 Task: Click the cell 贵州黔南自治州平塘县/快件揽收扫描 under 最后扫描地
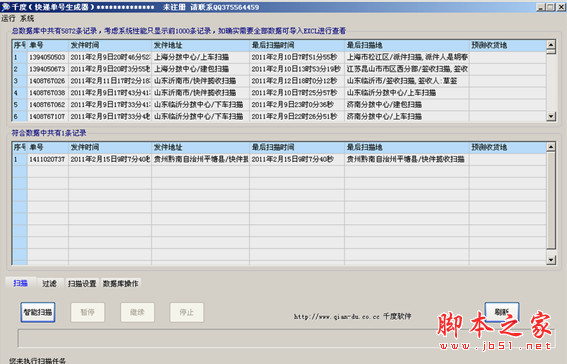click(x=407, y=159)
